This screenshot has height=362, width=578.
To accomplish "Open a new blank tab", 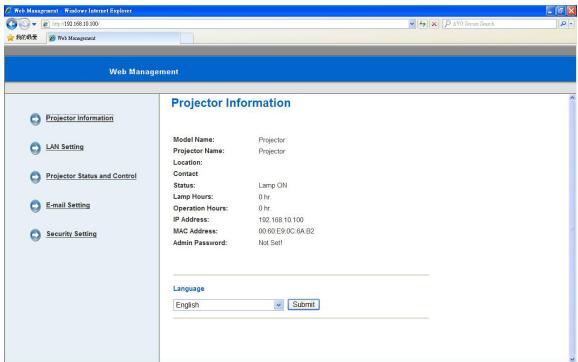I will [187, 38].
